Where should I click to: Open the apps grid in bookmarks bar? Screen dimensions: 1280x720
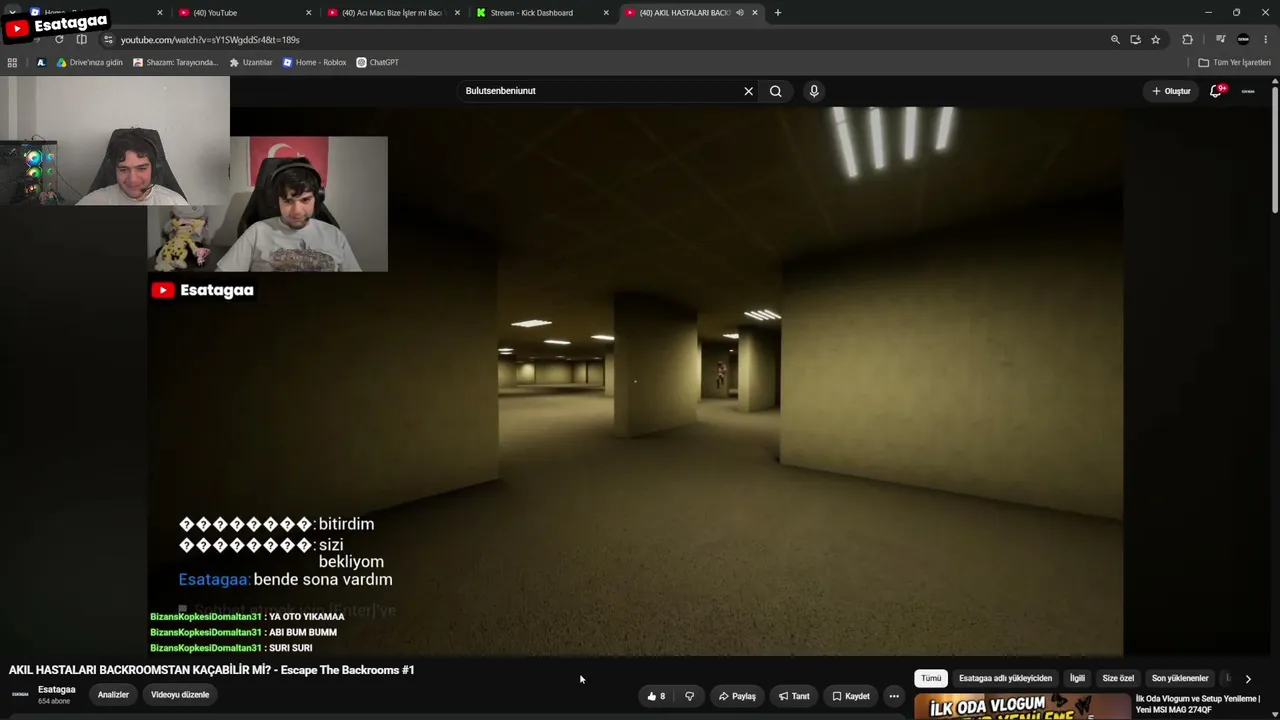point(12,62)
